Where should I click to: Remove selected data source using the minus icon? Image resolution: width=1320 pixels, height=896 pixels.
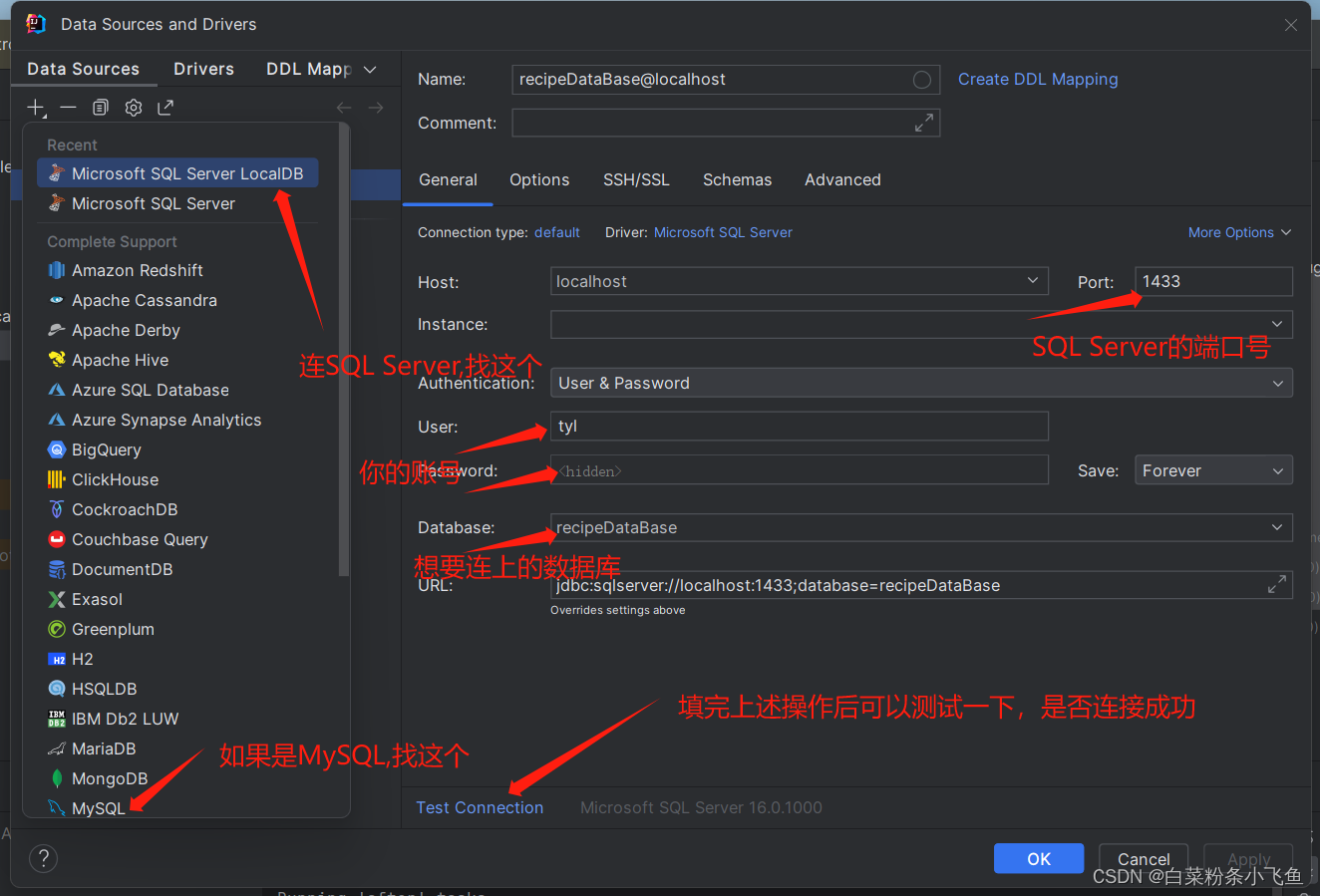tap(68, 107)
